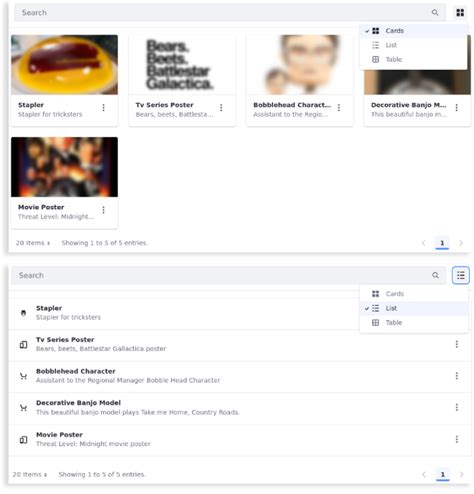
Task: Open kebab menu on Tv Series Poster card
Action: pyautogui.click(x=221, y=108)
